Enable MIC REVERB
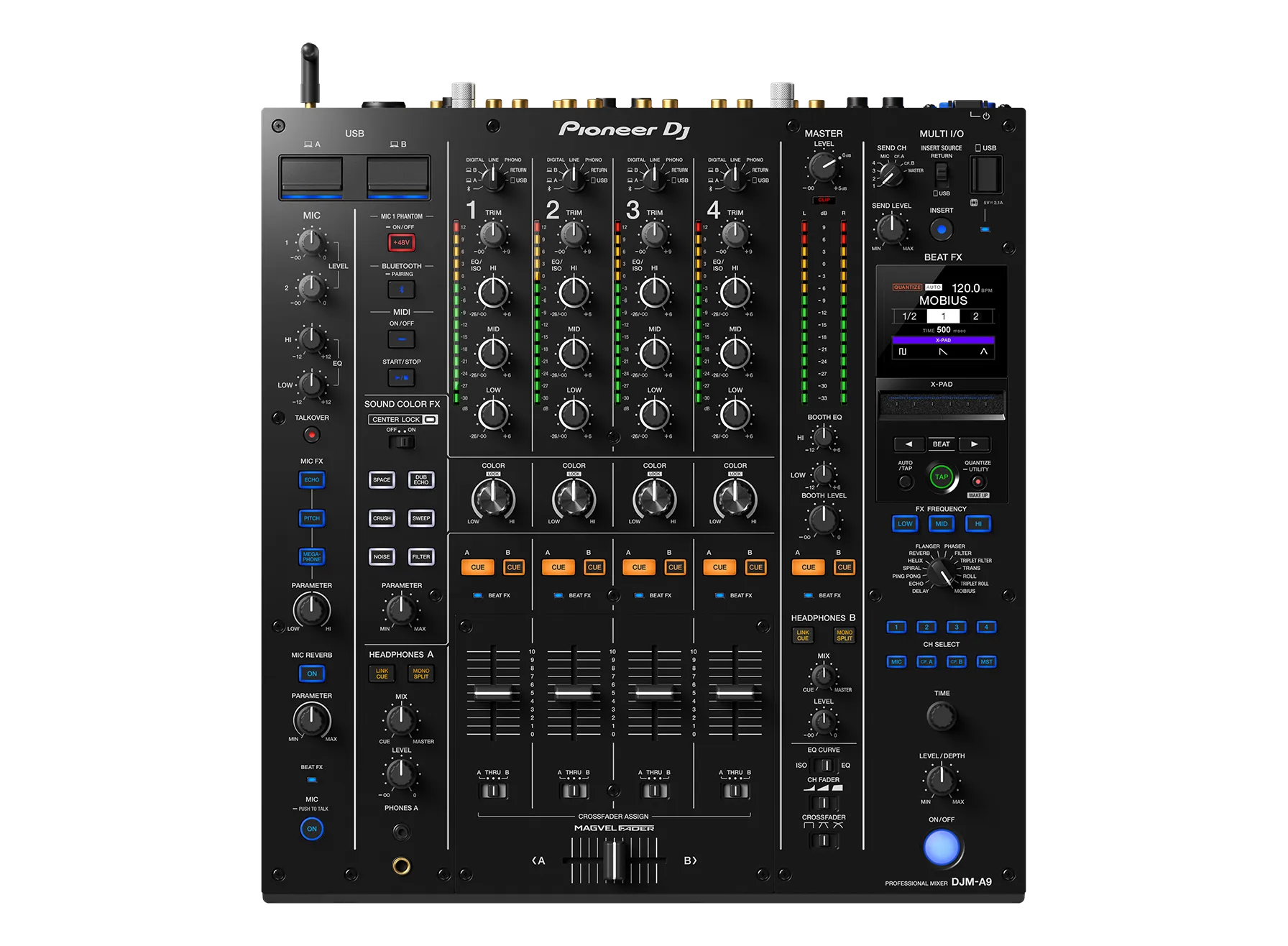This screenshot has height=946, width=1288. (311, 674)
